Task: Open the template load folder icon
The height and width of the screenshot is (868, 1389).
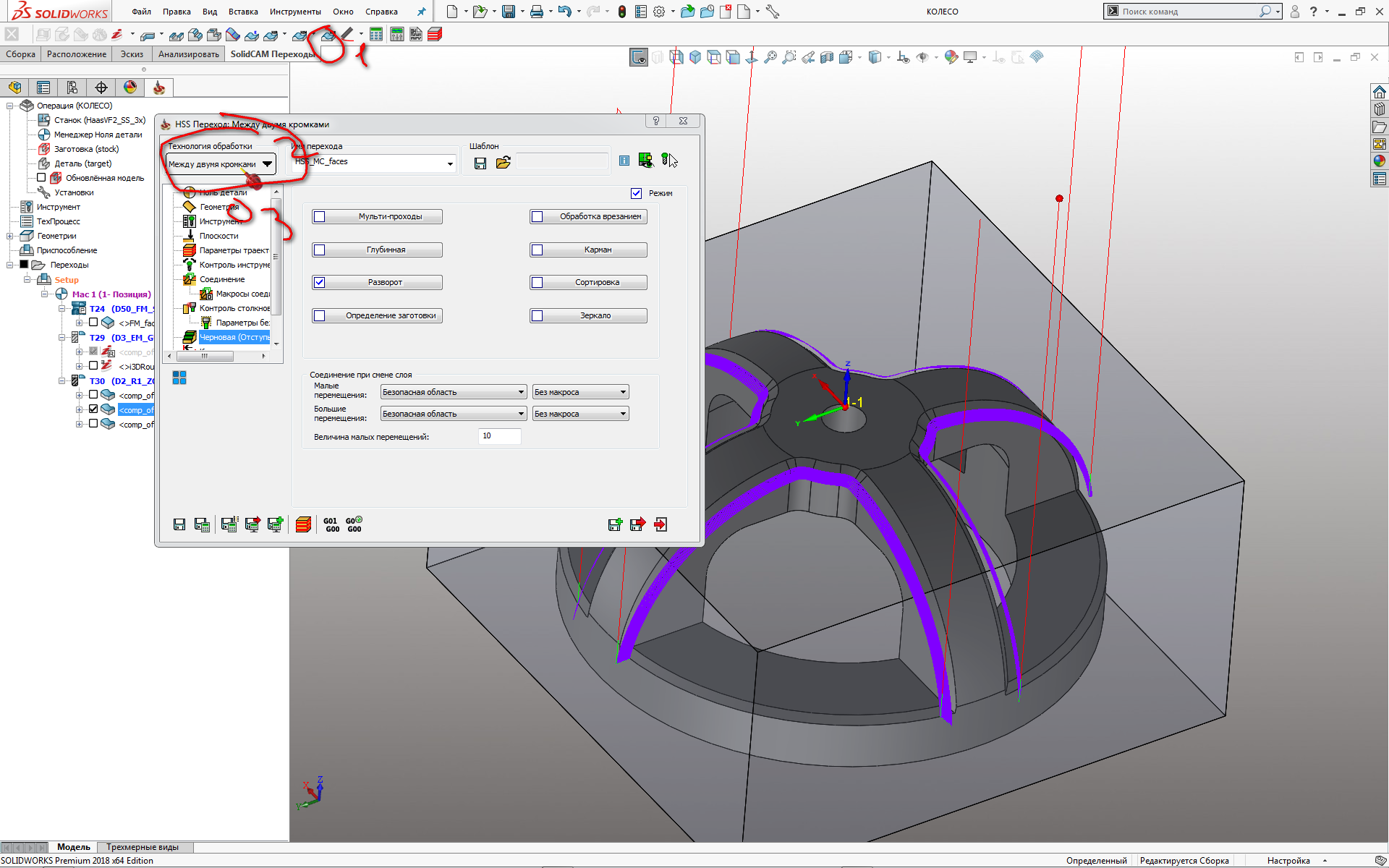Action: pyautogui.click(x=504, y=163)
